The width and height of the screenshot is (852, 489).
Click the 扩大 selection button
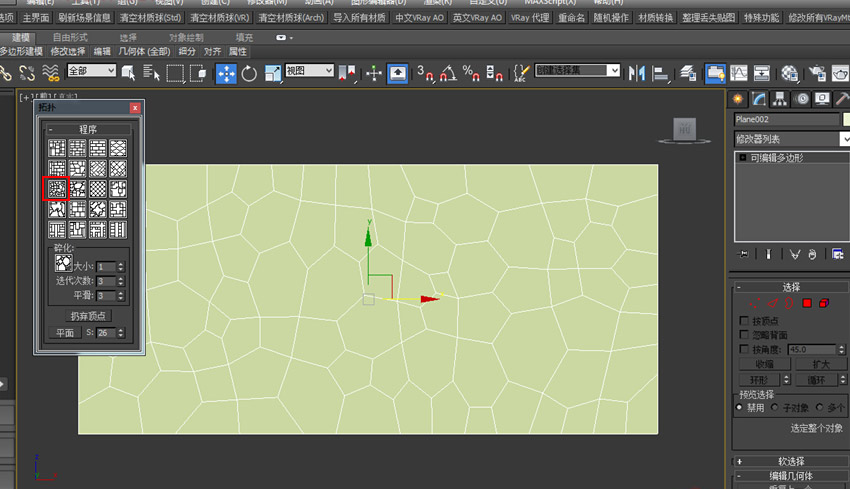820,364
